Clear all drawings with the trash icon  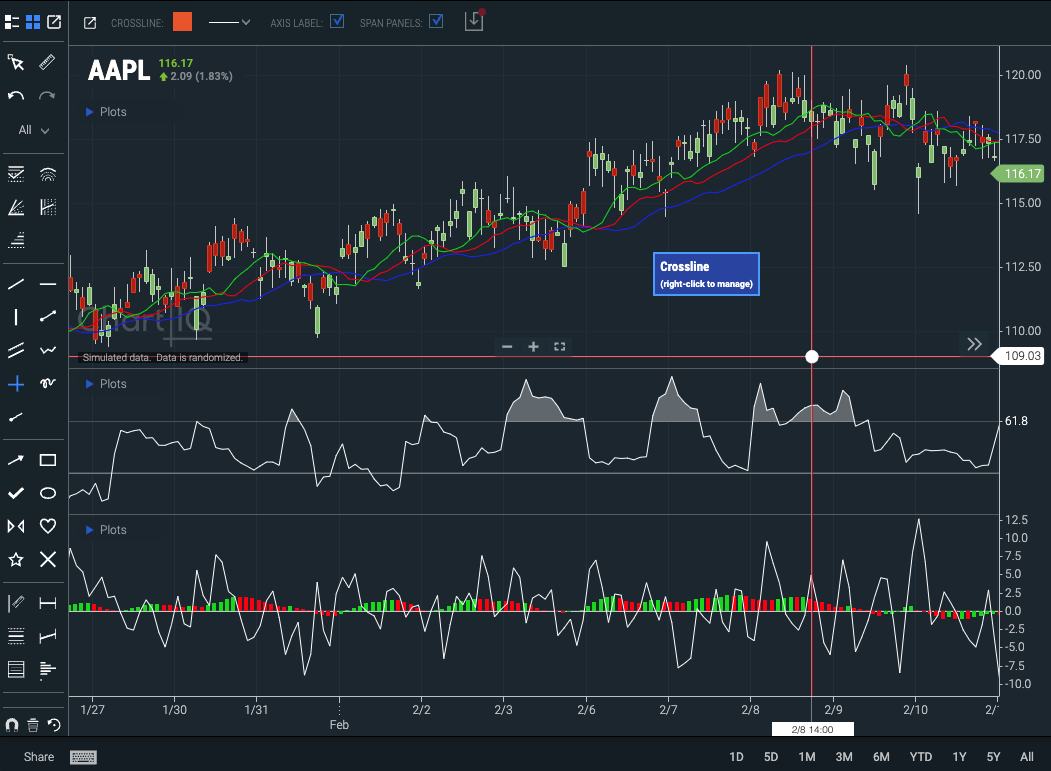tap(33, 725)
